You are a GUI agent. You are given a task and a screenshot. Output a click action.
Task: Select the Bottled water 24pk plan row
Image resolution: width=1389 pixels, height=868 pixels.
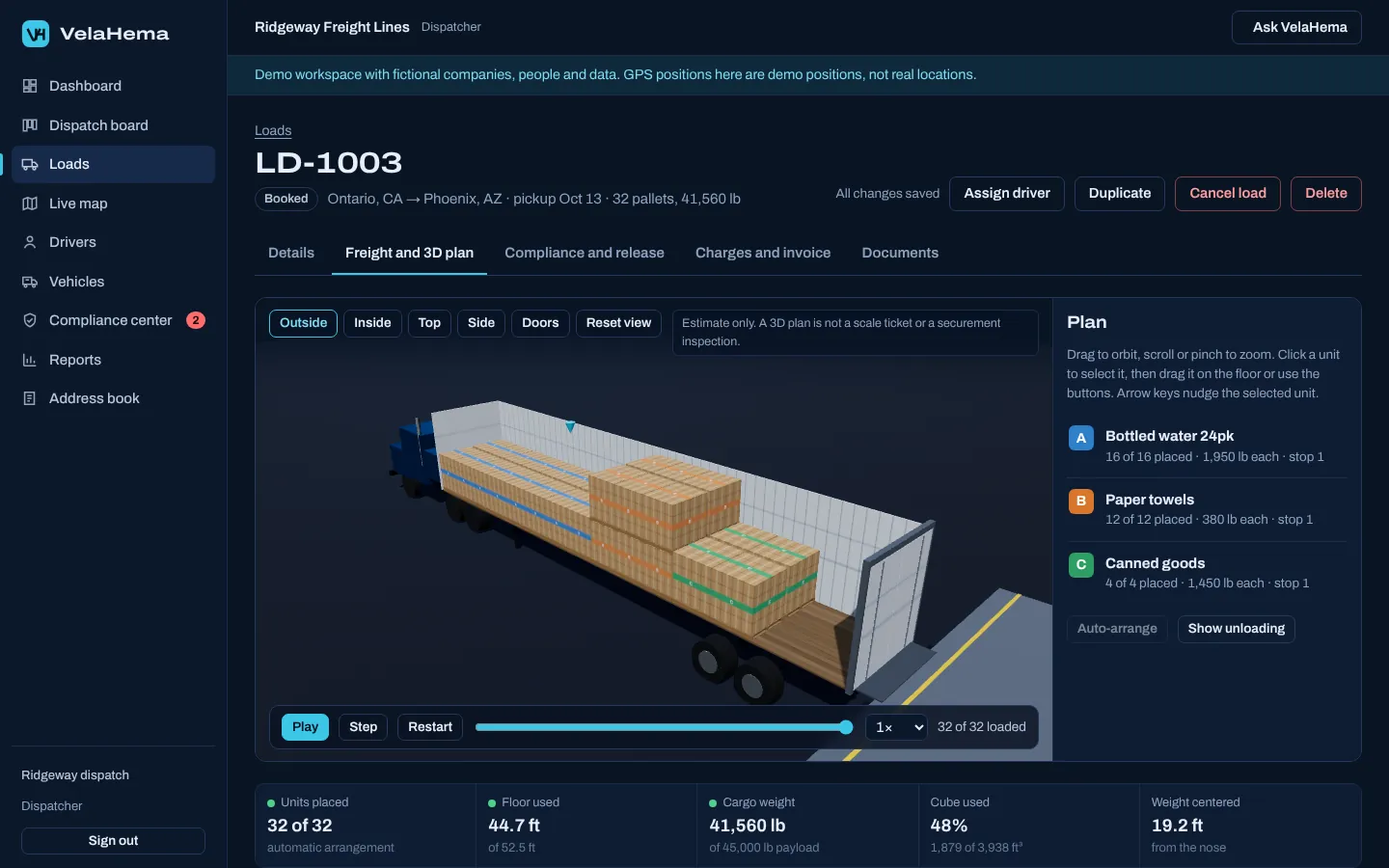1207,446
